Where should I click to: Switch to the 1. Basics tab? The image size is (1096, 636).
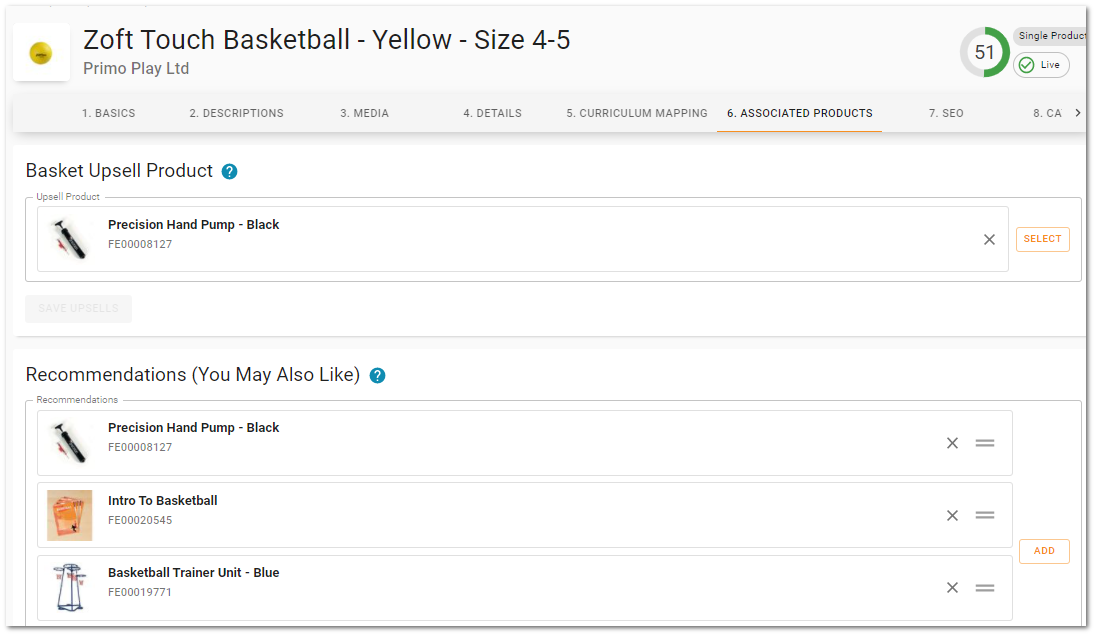pos(108,113)
